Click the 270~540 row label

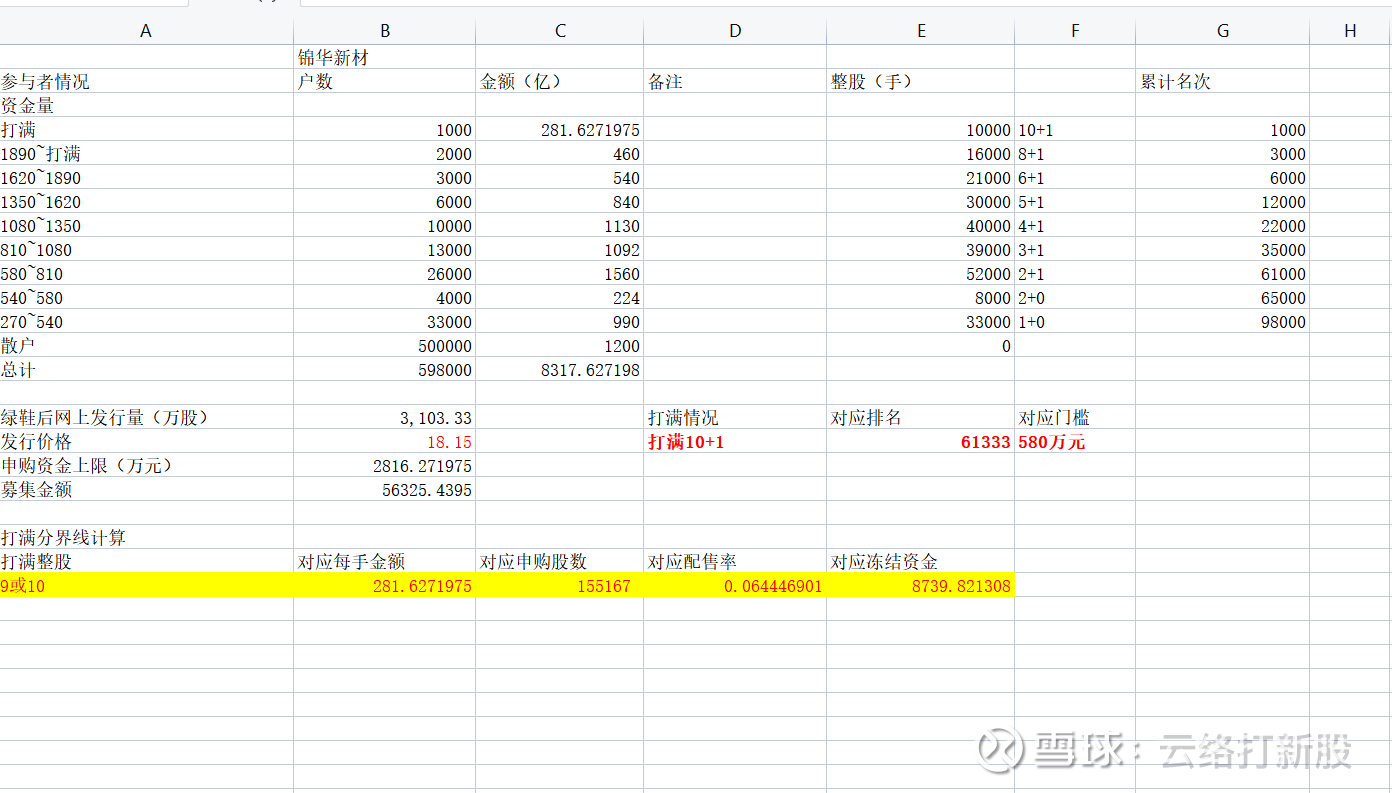click(146, 321)
